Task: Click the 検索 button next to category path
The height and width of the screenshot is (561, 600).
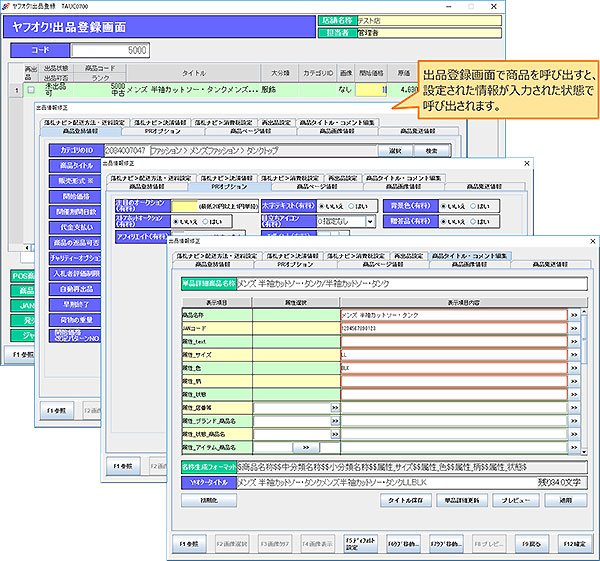Action: tap(431, 150)
